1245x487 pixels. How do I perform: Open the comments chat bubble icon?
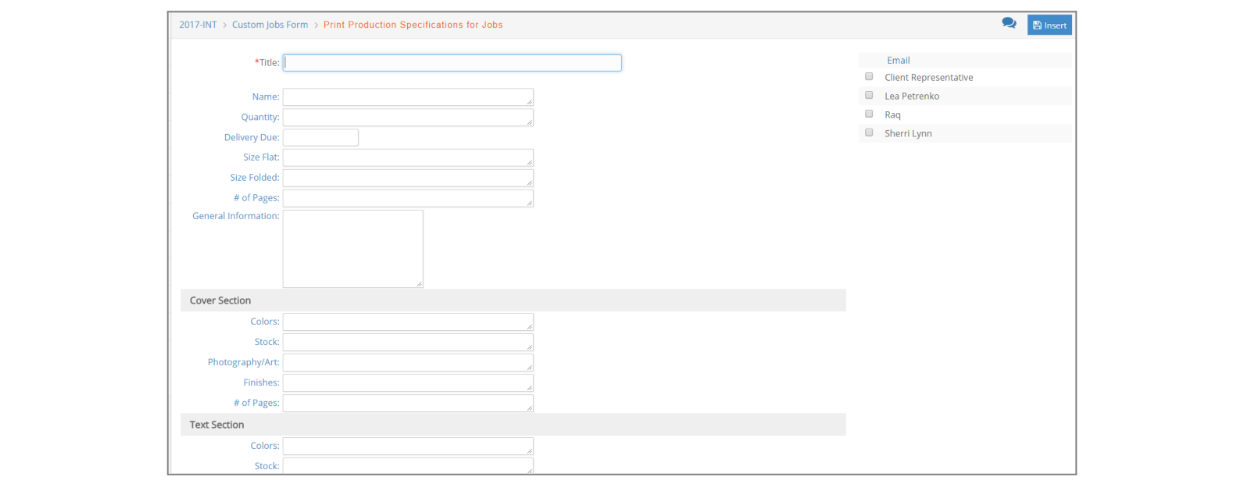pos(1009,23)
